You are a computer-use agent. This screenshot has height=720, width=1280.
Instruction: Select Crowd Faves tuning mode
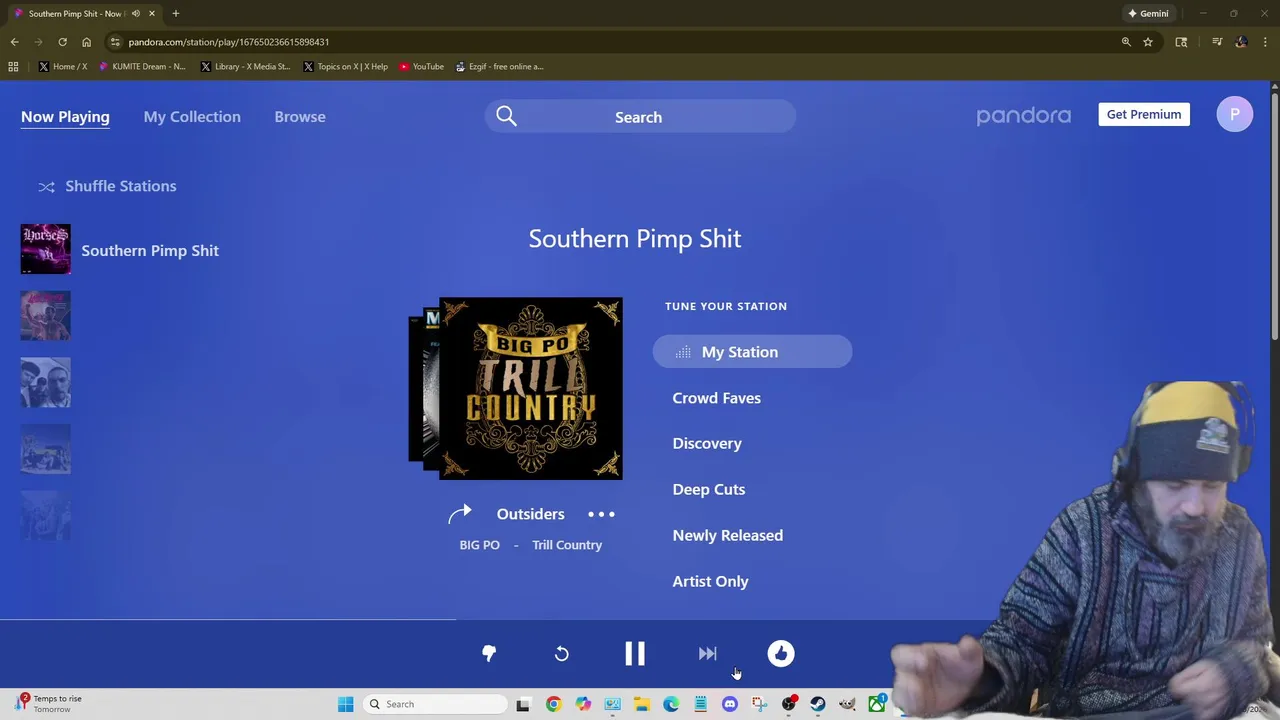[716, 398]
